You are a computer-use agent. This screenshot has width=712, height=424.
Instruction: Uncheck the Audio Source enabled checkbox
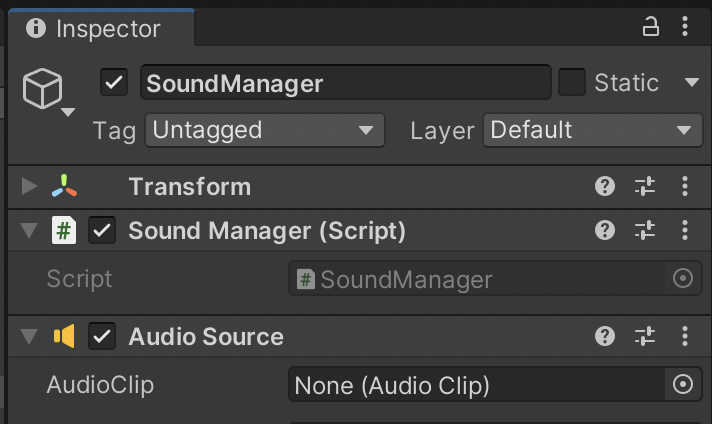tap(102, 336)
